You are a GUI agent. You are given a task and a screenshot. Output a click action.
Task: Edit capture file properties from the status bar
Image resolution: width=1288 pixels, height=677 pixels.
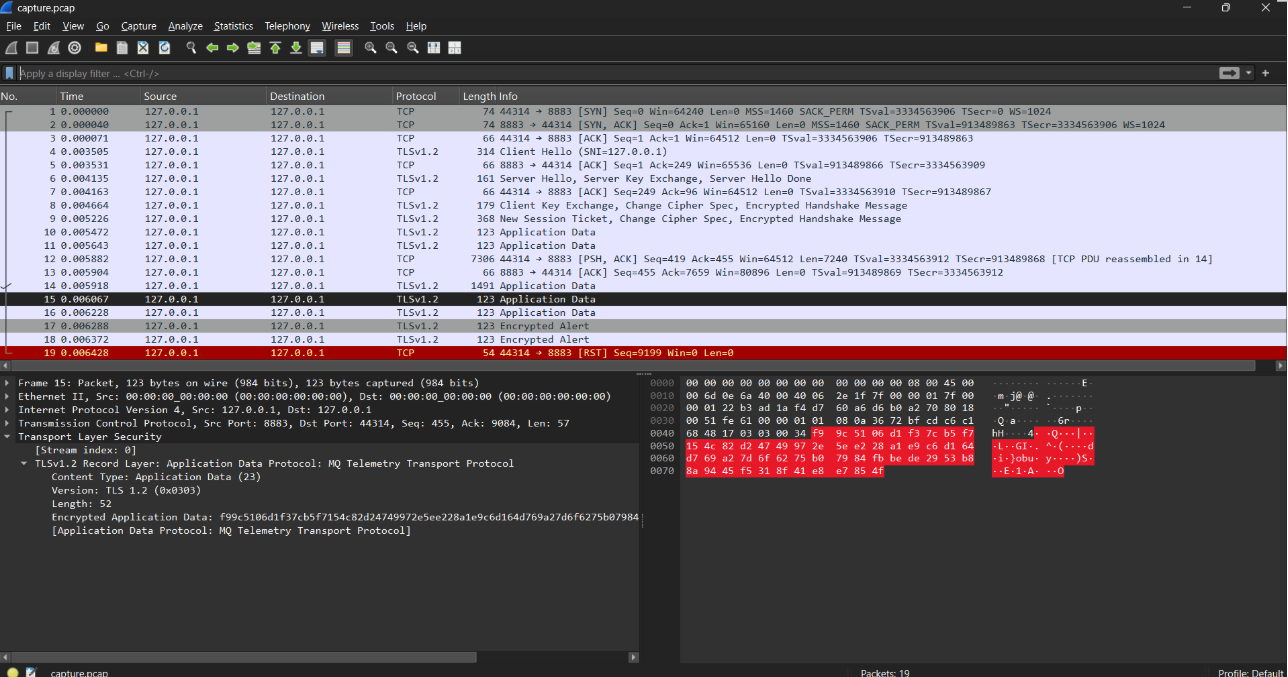31,672
